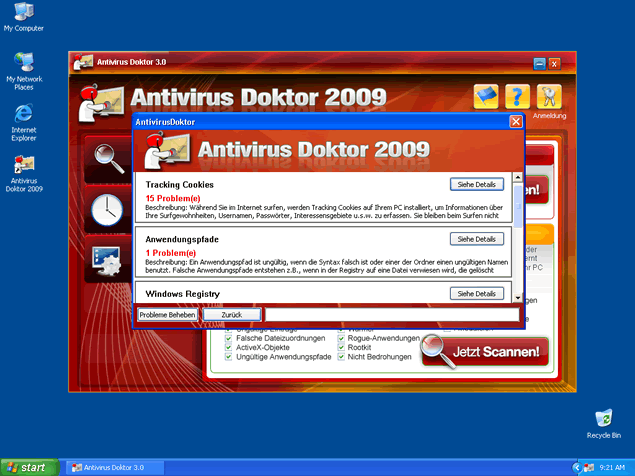Open the clock scheduler sidebar icon
The image size is (635, 476).
pyautogui.click(x=104, y=209)
